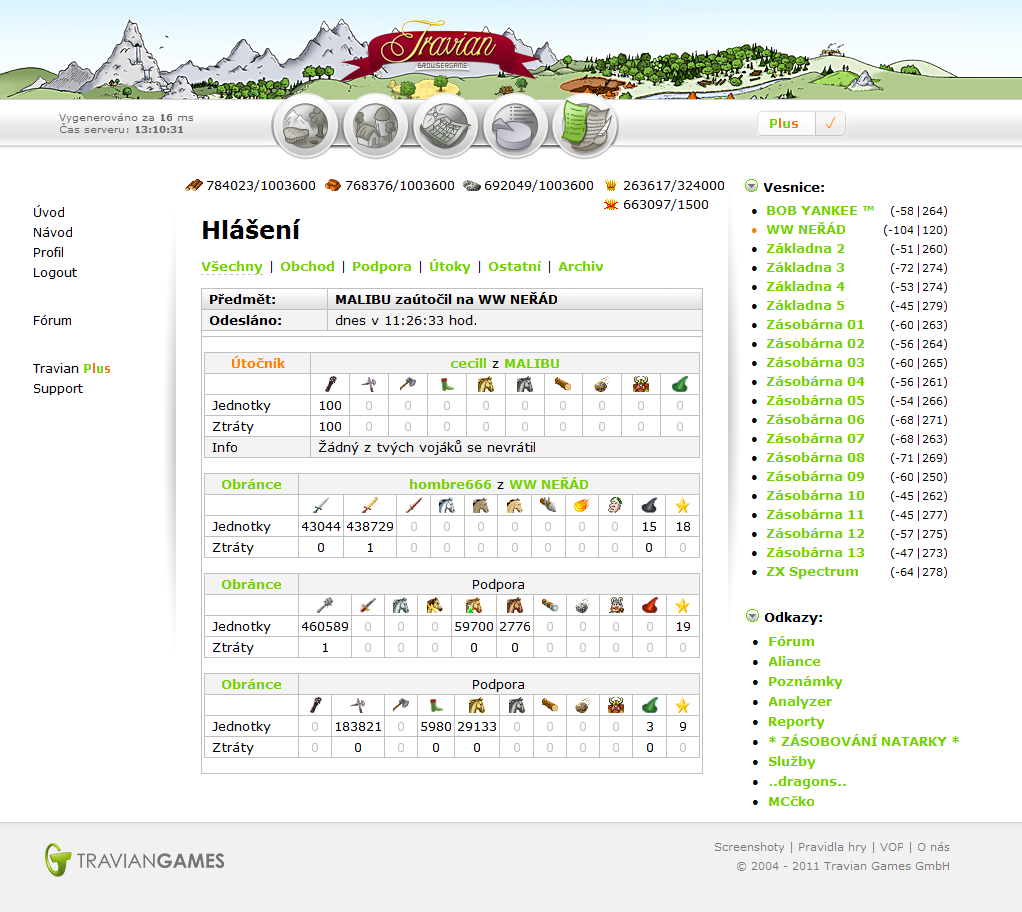The height and width of the screenshot is (912, 1022).
Task: Open Profil in left menu
Action: (x=48, y=253)
